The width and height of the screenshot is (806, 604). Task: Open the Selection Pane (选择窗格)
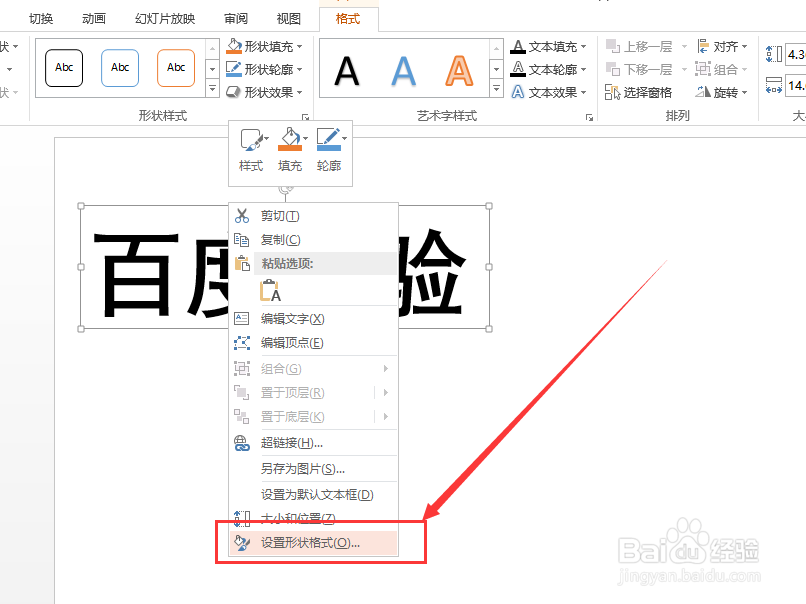pyautogui.click(x=638, y=93)
